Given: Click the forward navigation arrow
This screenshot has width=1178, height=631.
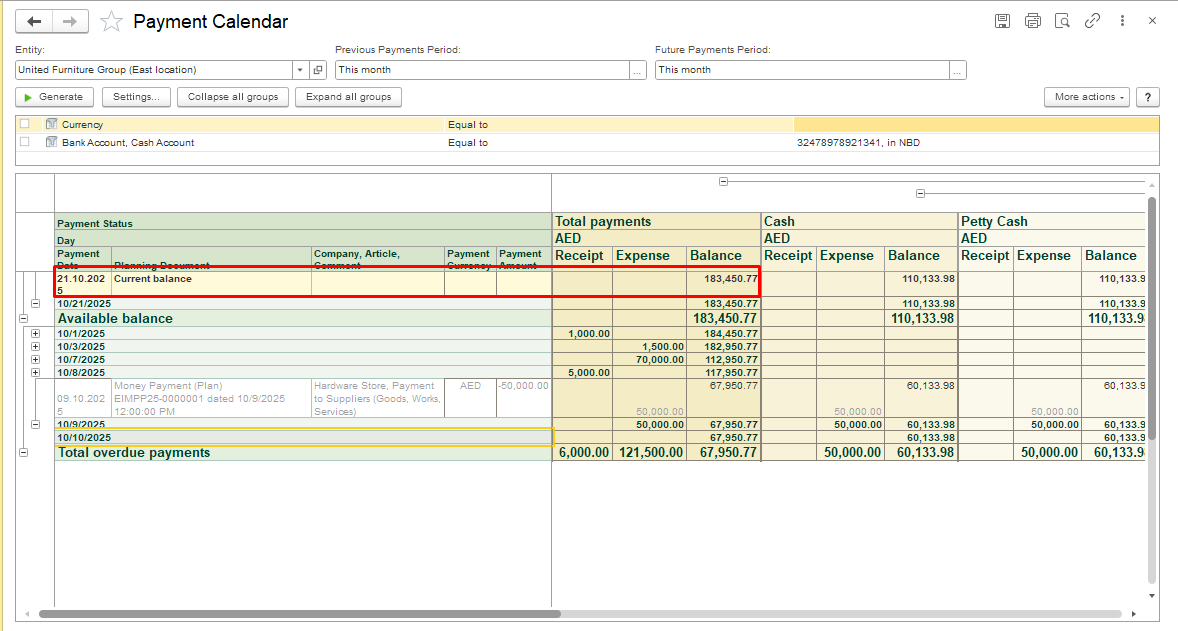Looking at the screenshot, I should (x=70, y=21).
